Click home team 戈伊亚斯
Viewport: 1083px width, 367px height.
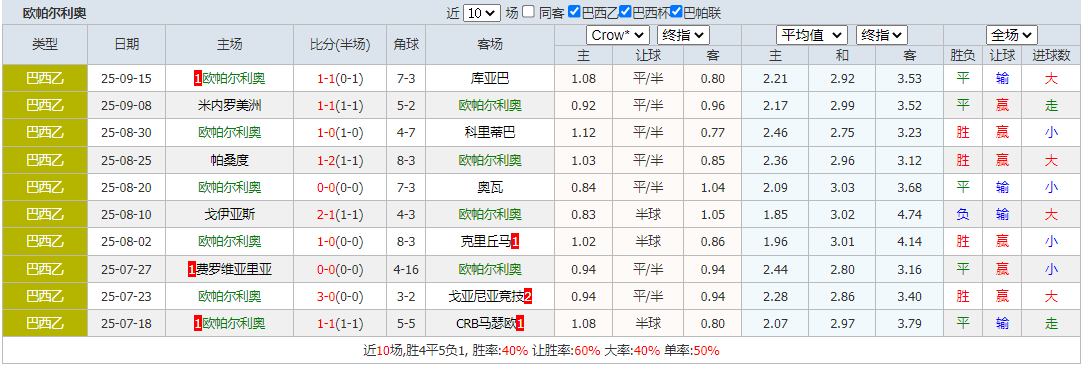(x=230, y=214)
